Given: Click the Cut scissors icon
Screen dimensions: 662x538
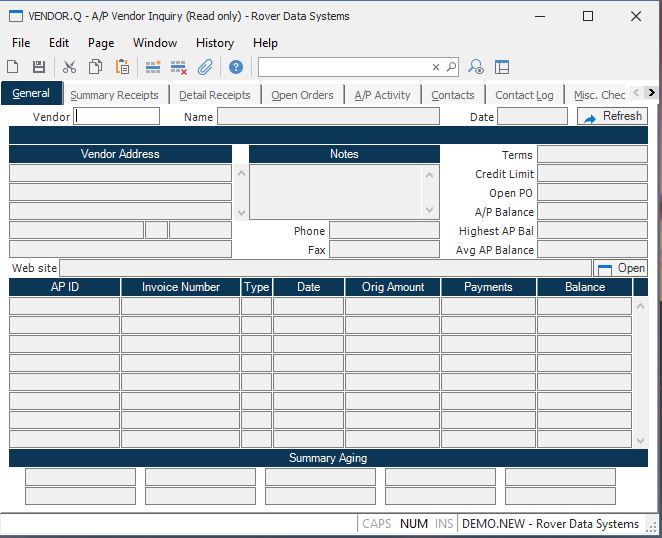Looking at the screenshot, I should (x=69, y=67).
